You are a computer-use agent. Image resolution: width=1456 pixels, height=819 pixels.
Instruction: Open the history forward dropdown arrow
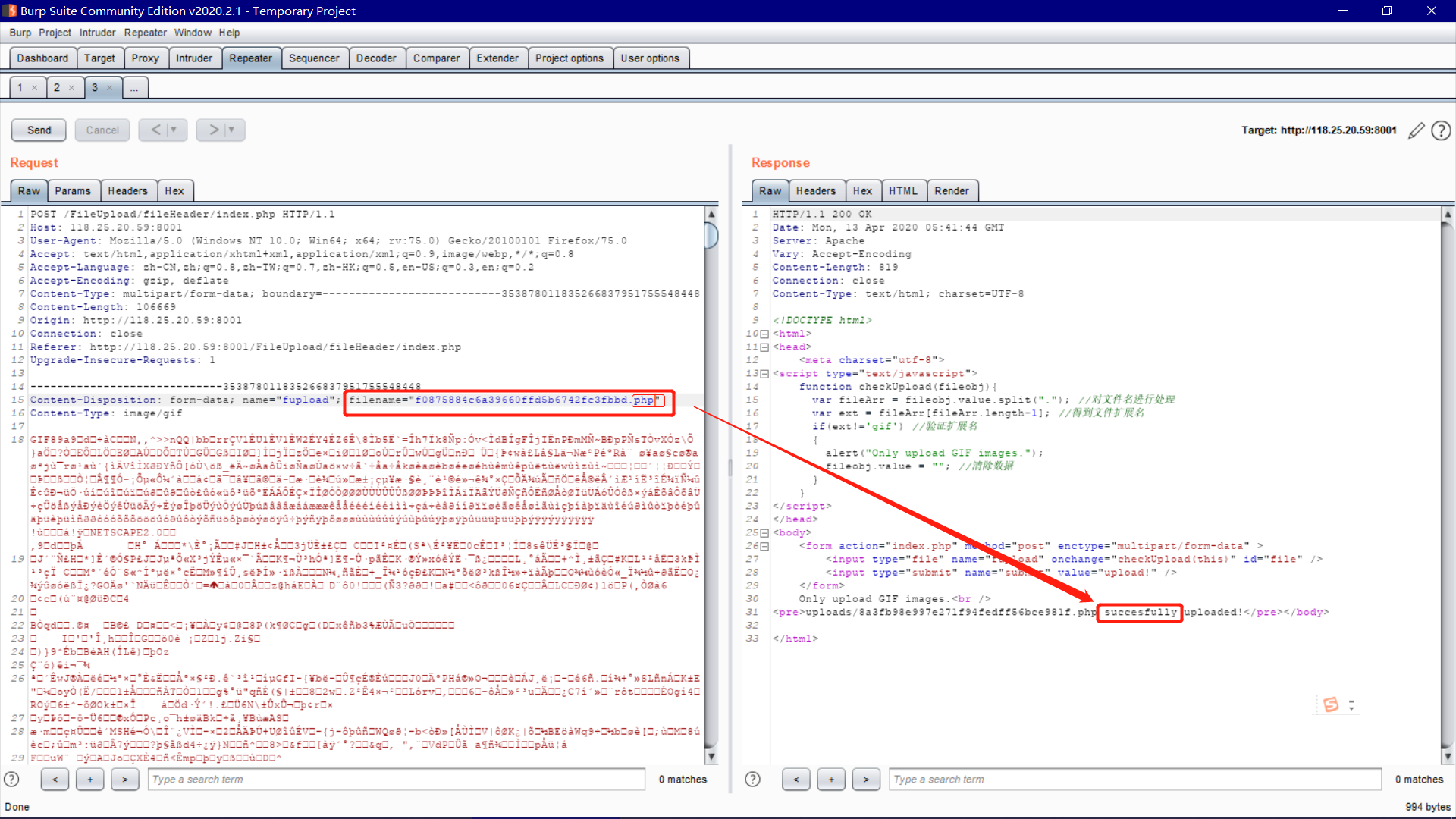232,130
